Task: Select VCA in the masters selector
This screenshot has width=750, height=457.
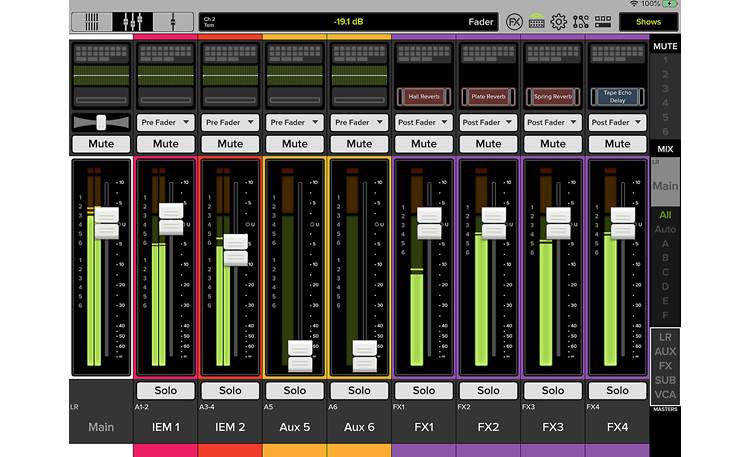Action: coord(665,394)
